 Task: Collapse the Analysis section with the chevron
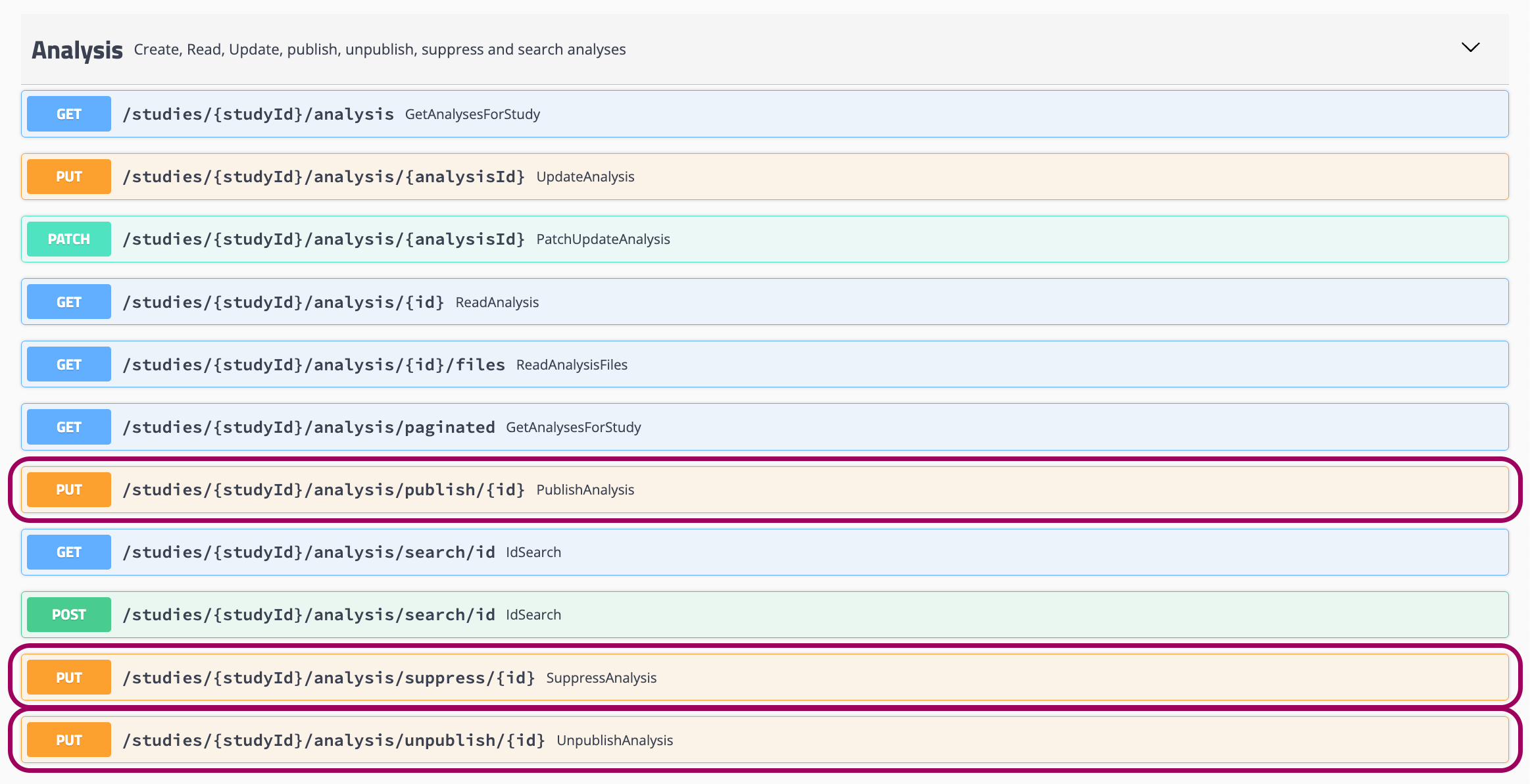[x=1471, y=47]
